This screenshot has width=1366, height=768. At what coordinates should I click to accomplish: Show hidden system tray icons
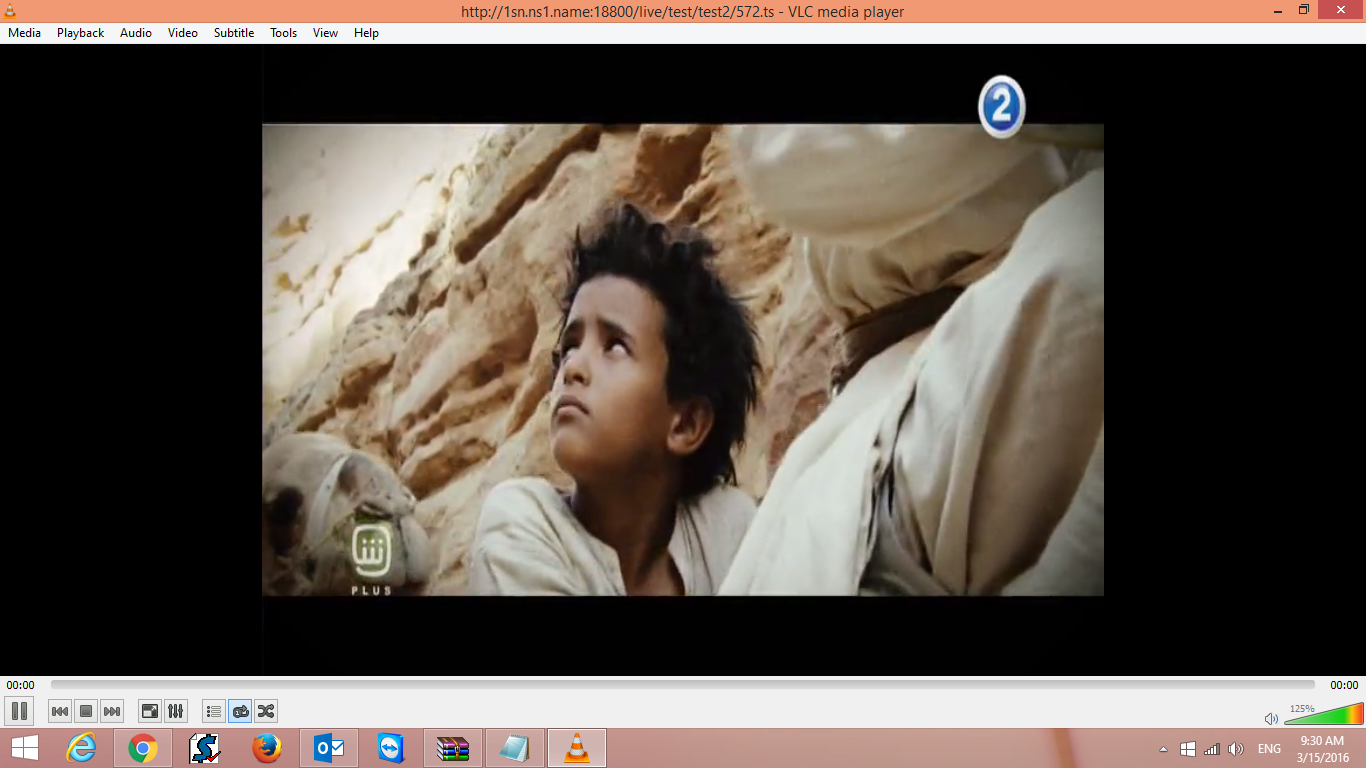tap(1163, 749)
